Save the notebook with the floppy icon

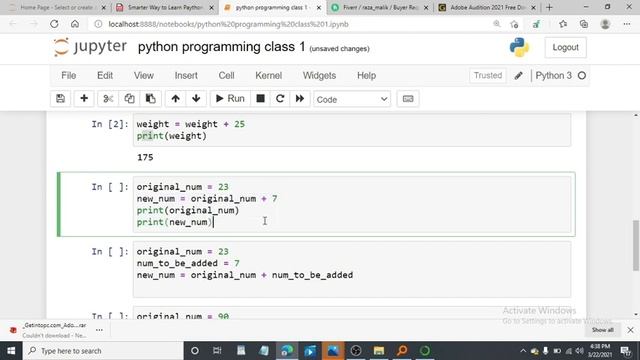click(60, 99)
